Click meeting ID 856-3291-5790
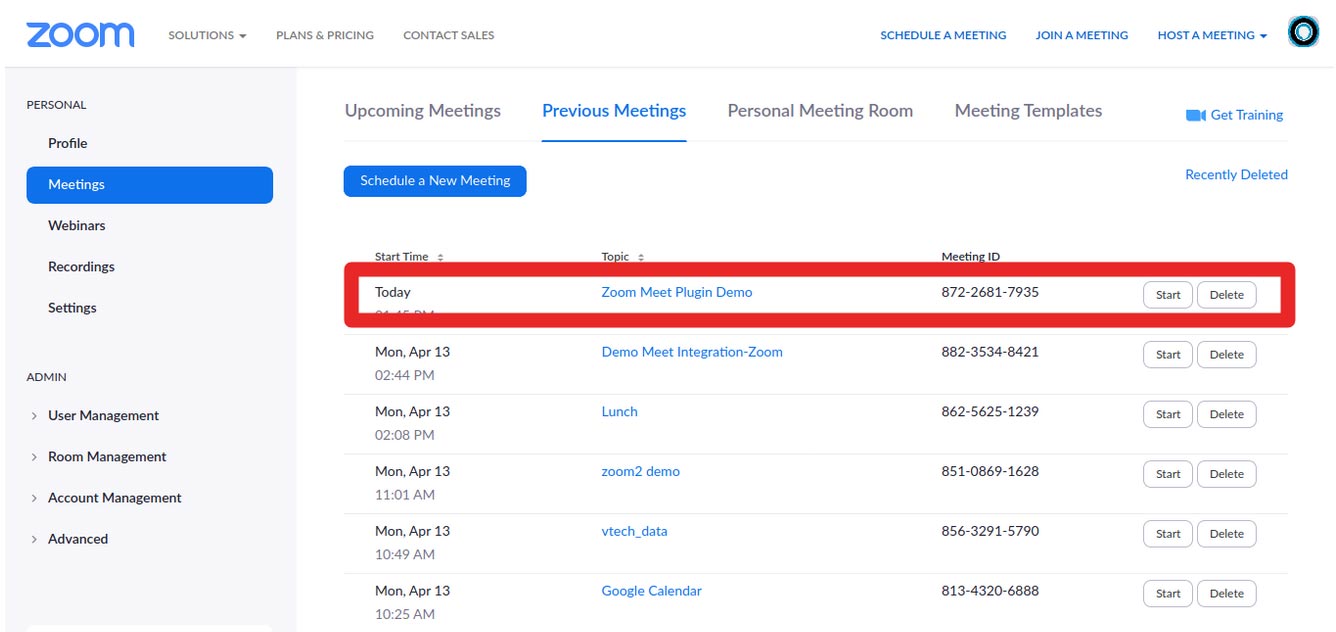1336x632 pixels. pos(990,531)
